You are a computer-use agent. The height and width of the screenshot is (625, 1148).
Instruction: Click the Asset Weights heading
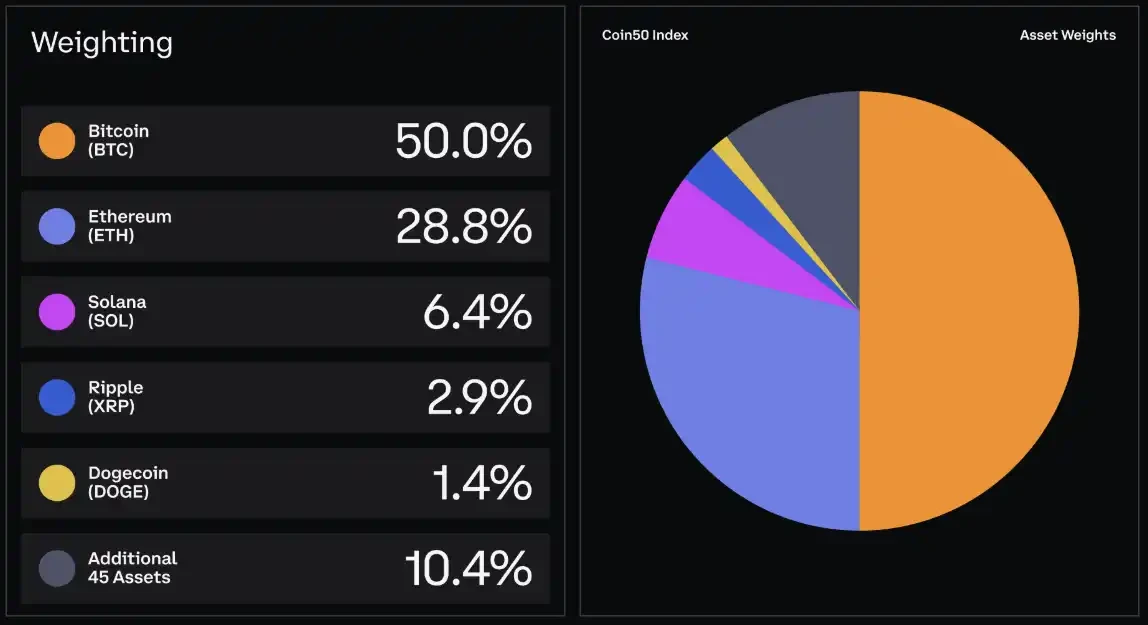pyautogui.click(x=1067, y=35)
